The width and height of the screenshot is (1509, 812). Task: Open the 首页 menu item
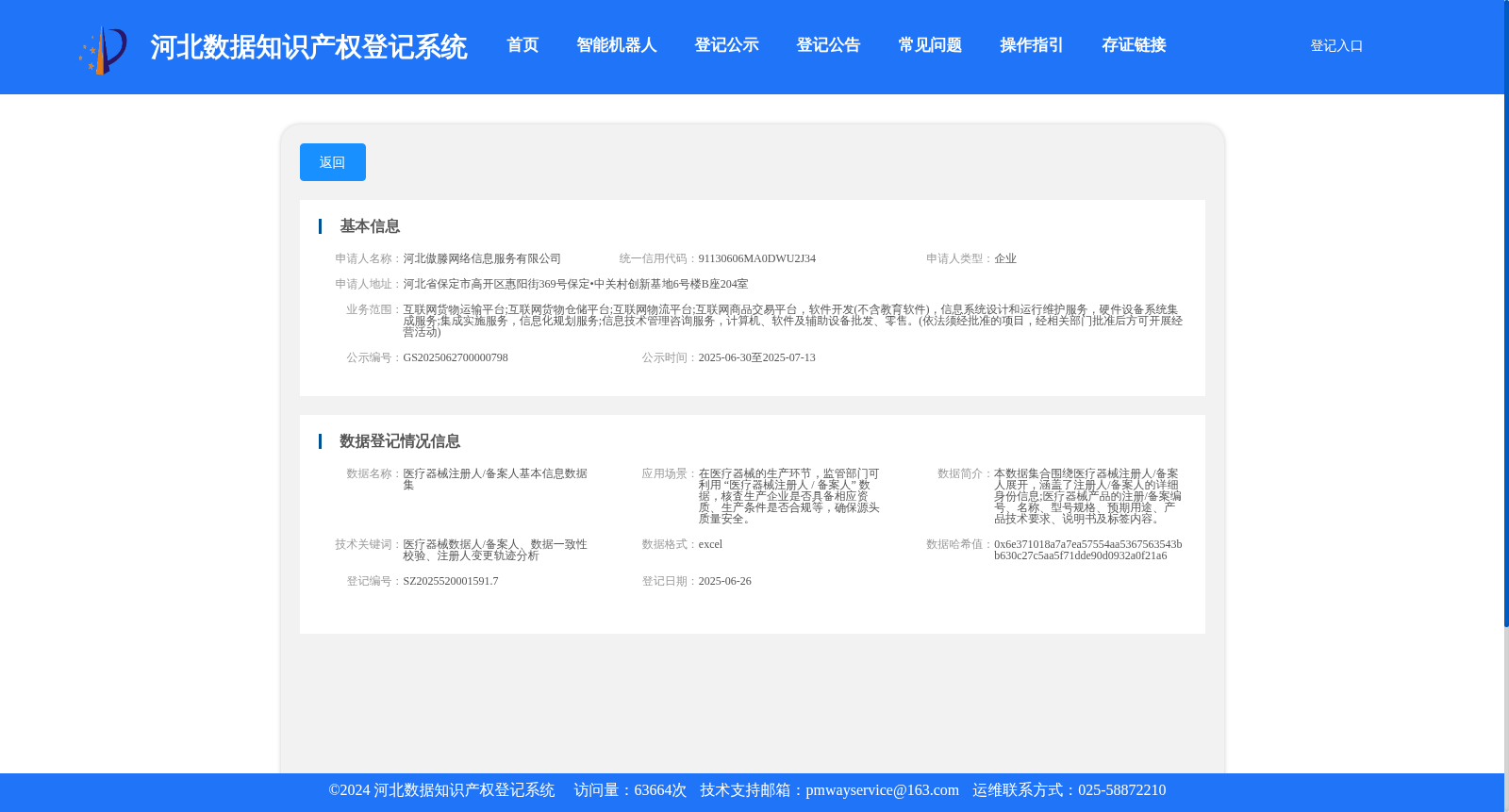pyautogui.click(x=522, y=45)
